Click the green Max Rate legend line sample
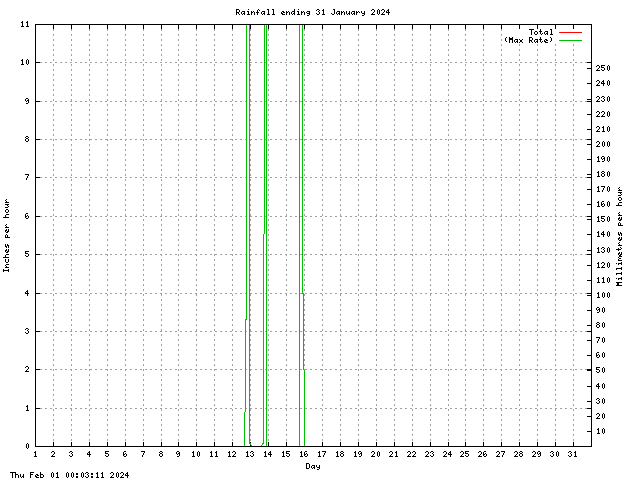The height and width of the screenshot is (480, 640). [571, 40]
